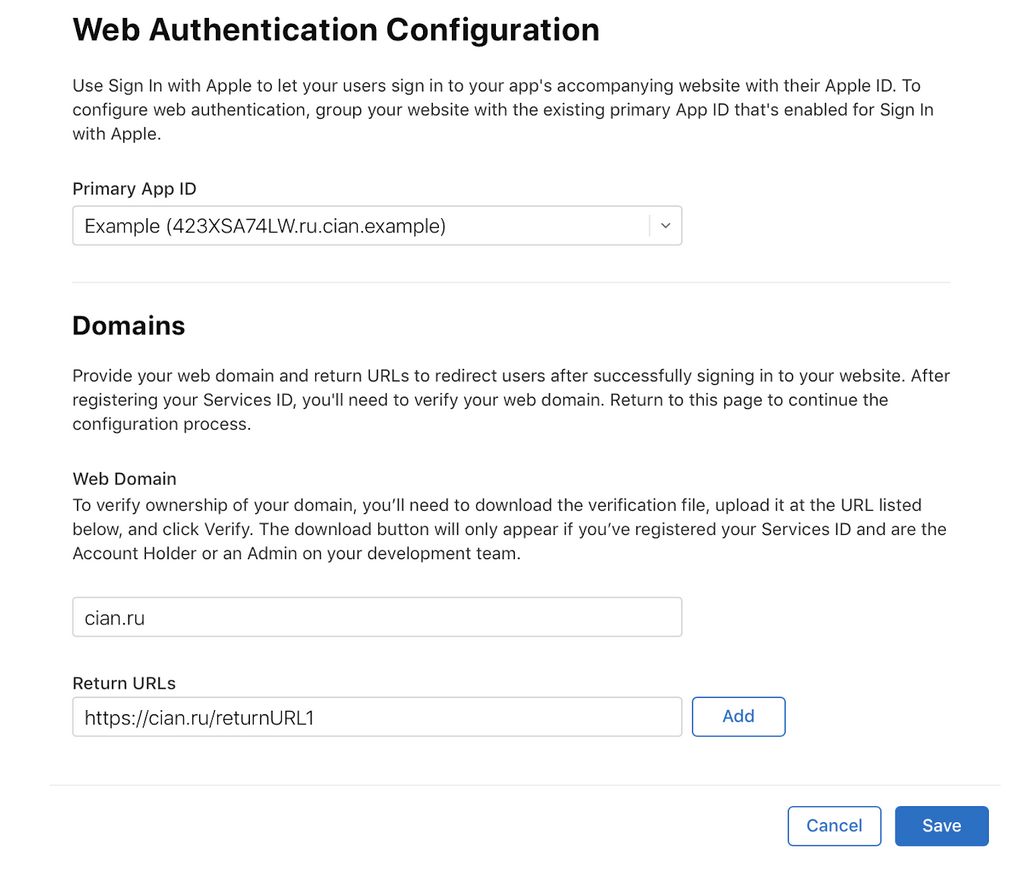Click the Example (423XSA74LW.ru.cian.example) selected value
This screenshot has width=1036, height=879.
(x=265, y=226)
